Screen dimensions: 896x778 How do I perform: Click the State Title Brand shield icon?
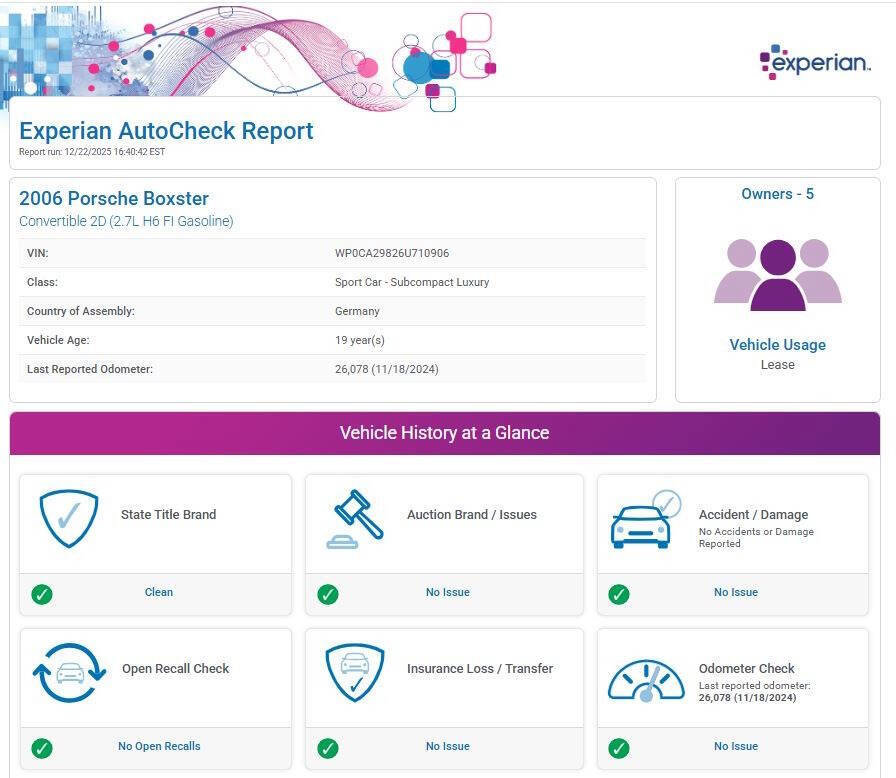[x=69, y=518]
